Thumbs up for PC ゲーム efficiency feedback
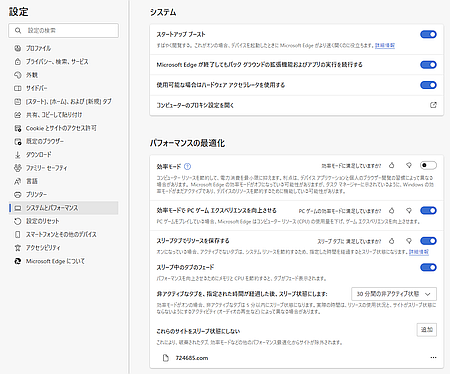This screenshot has height=374, width=450. [x=392, y=211]
